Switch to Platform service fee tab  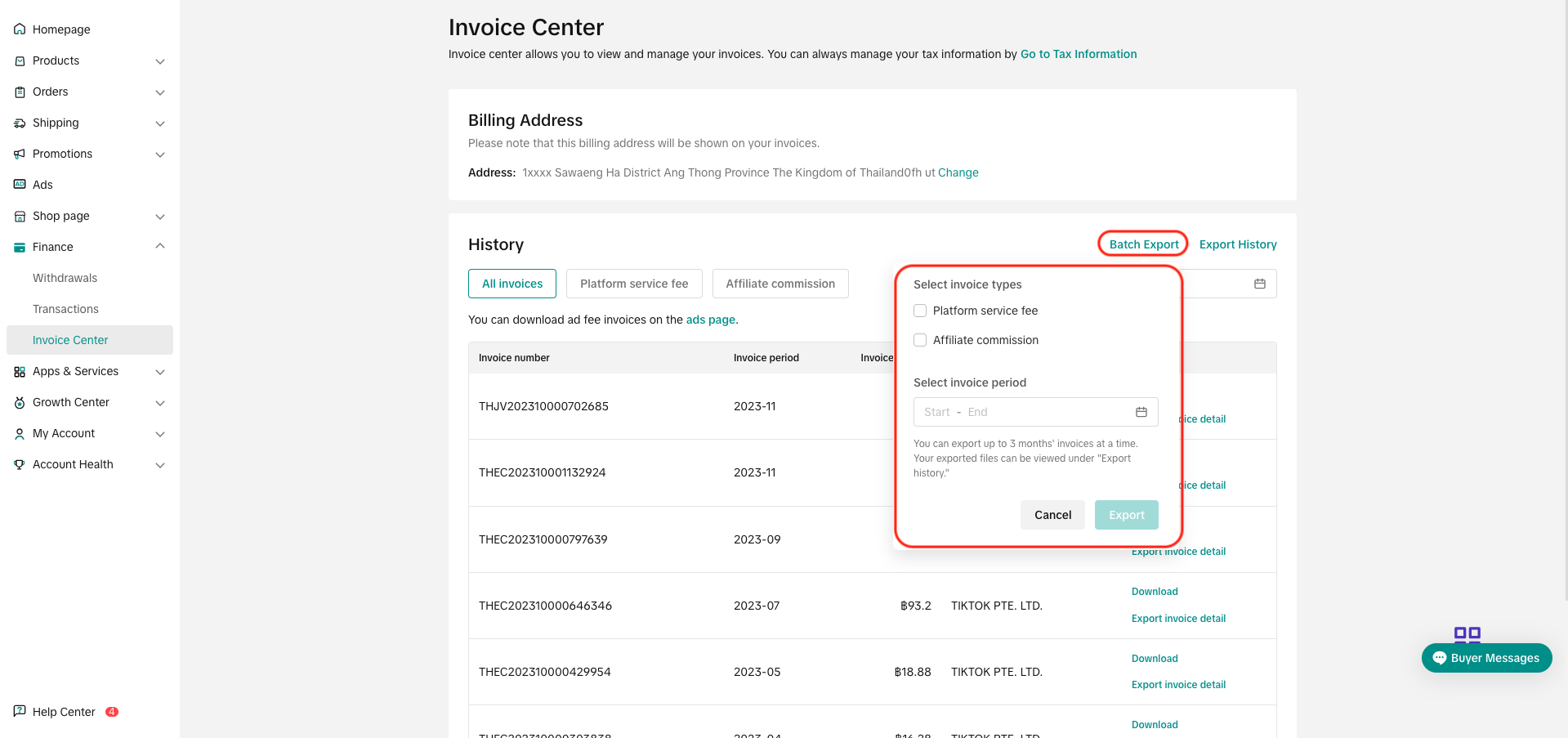634,284
